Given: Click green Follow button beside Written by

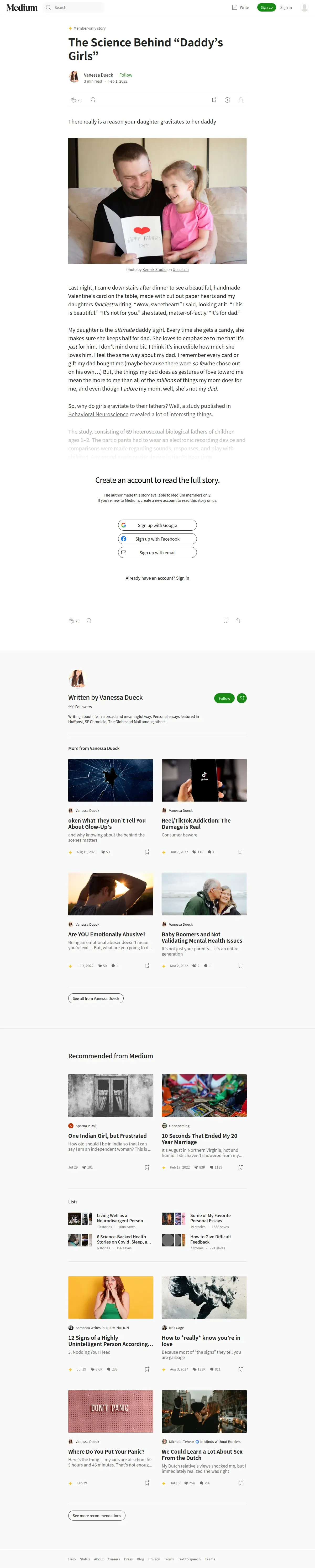Looking at the screenshot, I should (224, 698).
